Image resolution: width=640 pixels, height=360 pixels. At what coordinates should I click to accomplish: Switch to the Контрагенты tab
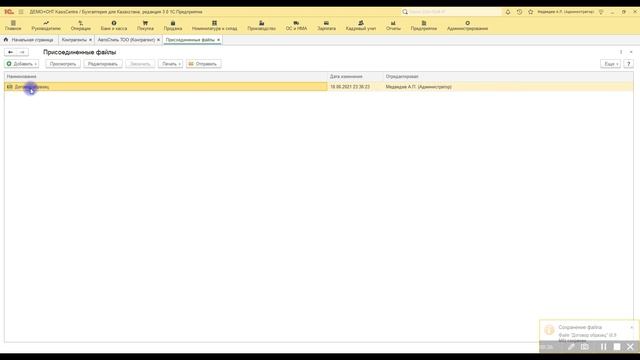pyautogui.click(x=74, y=40)
